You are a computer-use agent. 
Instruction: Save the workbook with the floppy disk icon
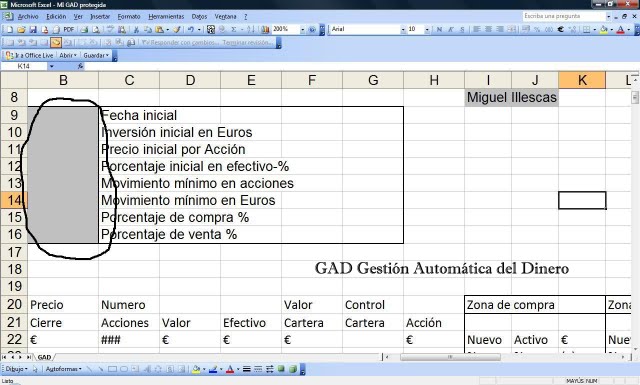33,29
